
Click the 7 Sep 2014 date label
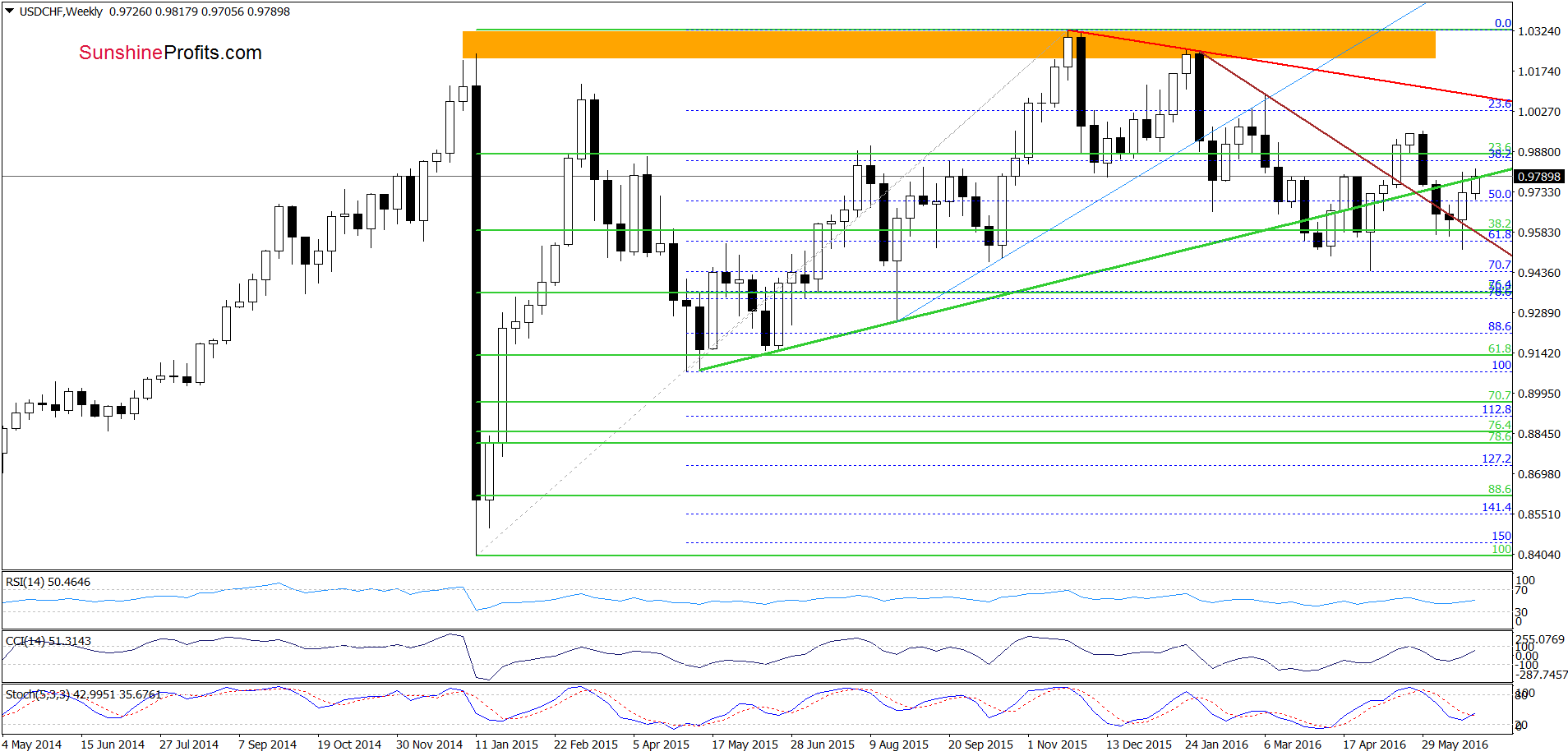click(x=267, y=744)
